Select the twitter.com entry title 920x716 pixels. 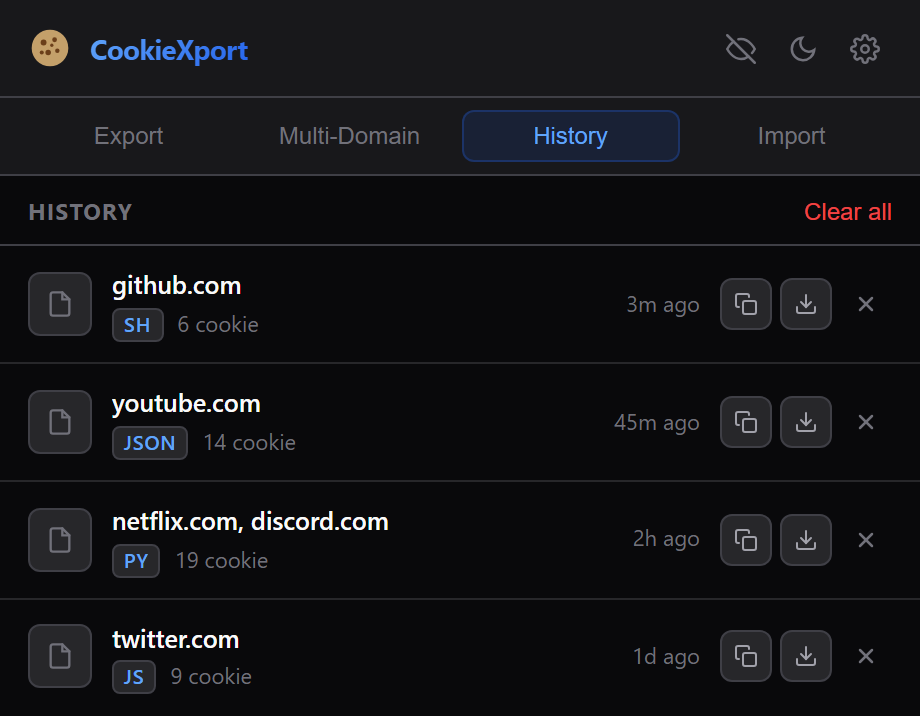click(175, 639)
